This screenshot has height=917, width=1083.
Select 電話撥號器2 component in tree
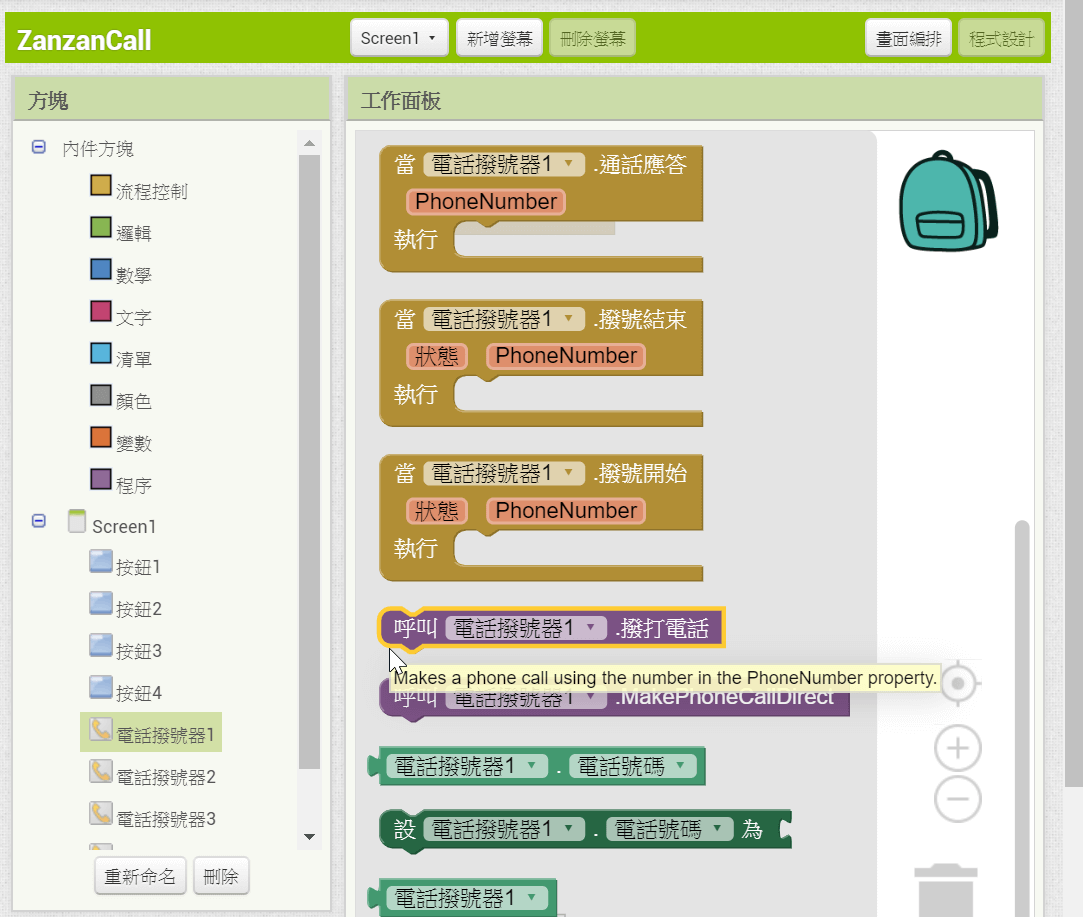pos(153,776)
